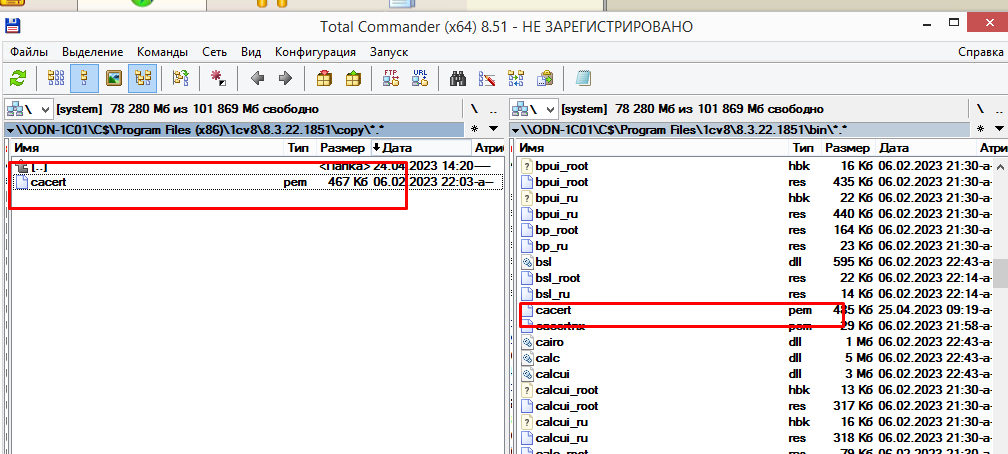Enable thumbnail view picture icon
Screen dimensions: 1008x454
point(114,78)
